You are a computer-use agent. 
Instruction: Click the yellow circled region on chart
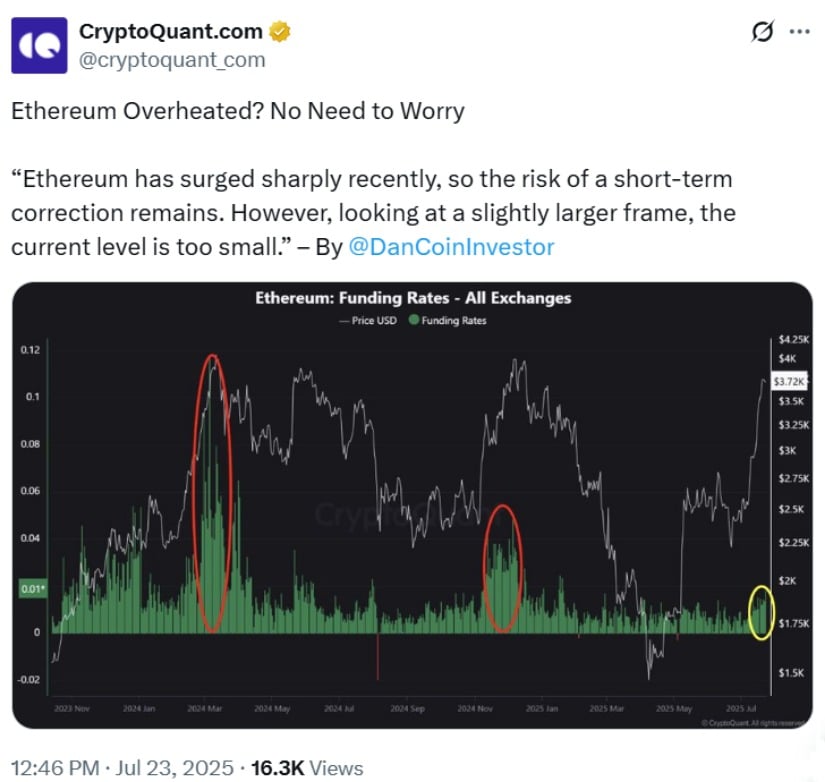(761, 613)
